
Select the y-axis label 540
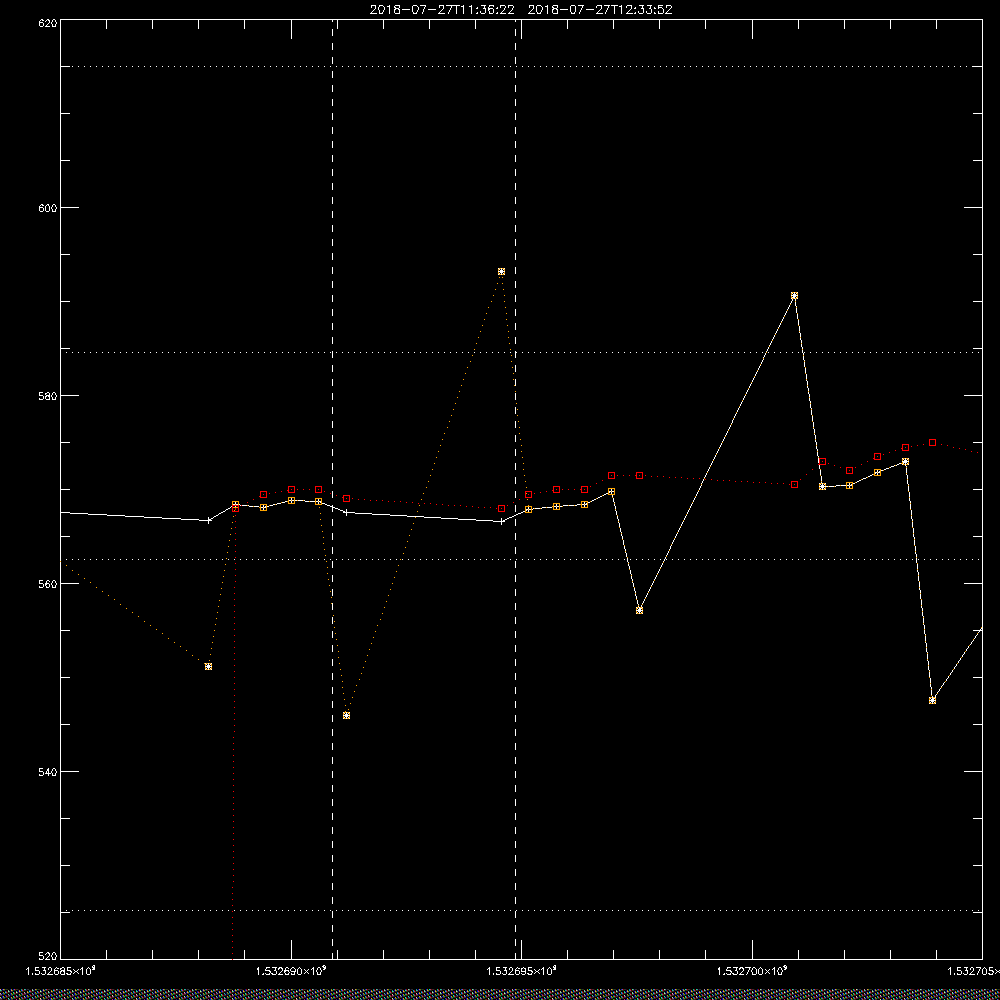click(x=48, y=772)
